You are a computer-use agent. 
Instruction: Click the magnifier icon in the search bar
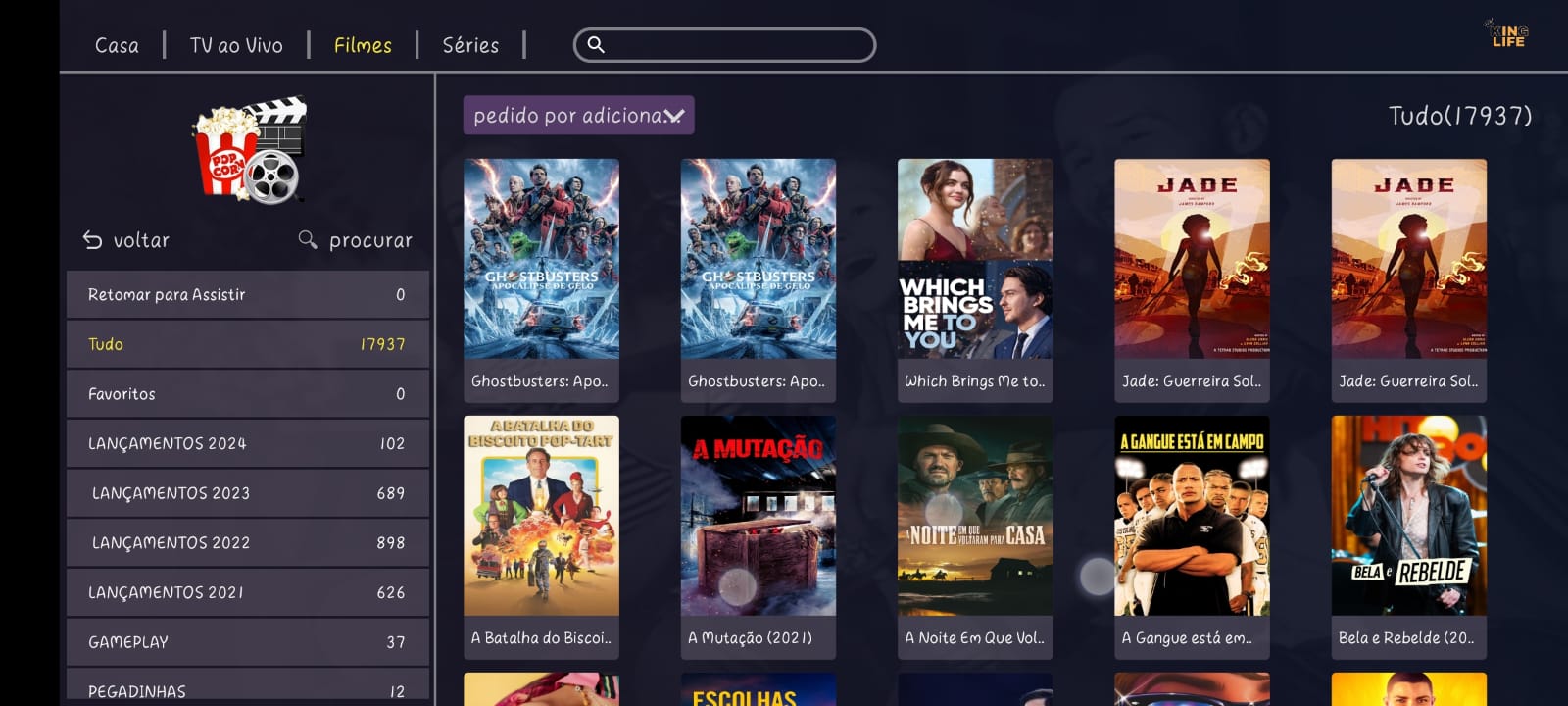[x=595, y=44]
